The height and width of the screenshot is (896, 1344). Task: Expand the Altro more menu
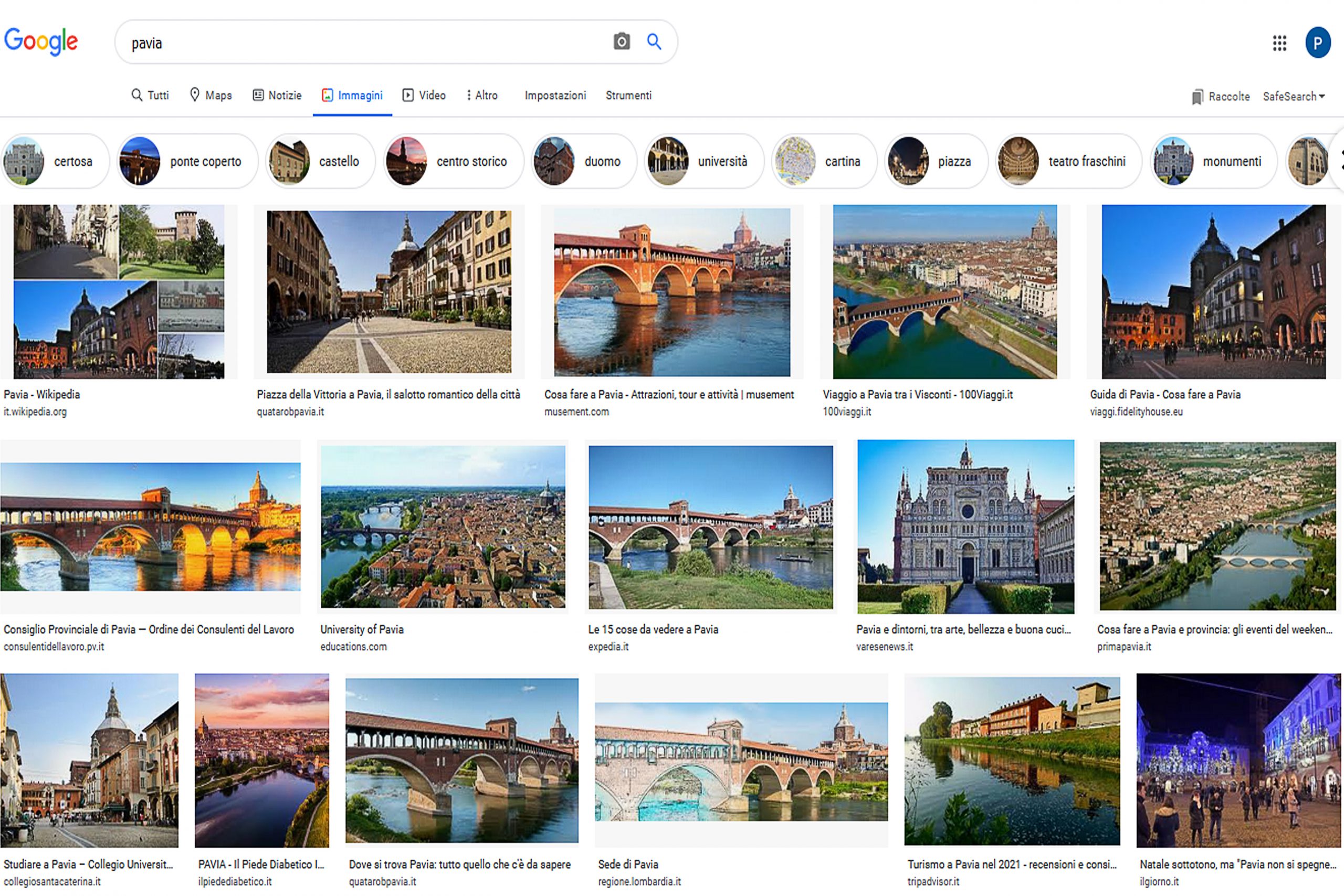click(x=482, y=96)
